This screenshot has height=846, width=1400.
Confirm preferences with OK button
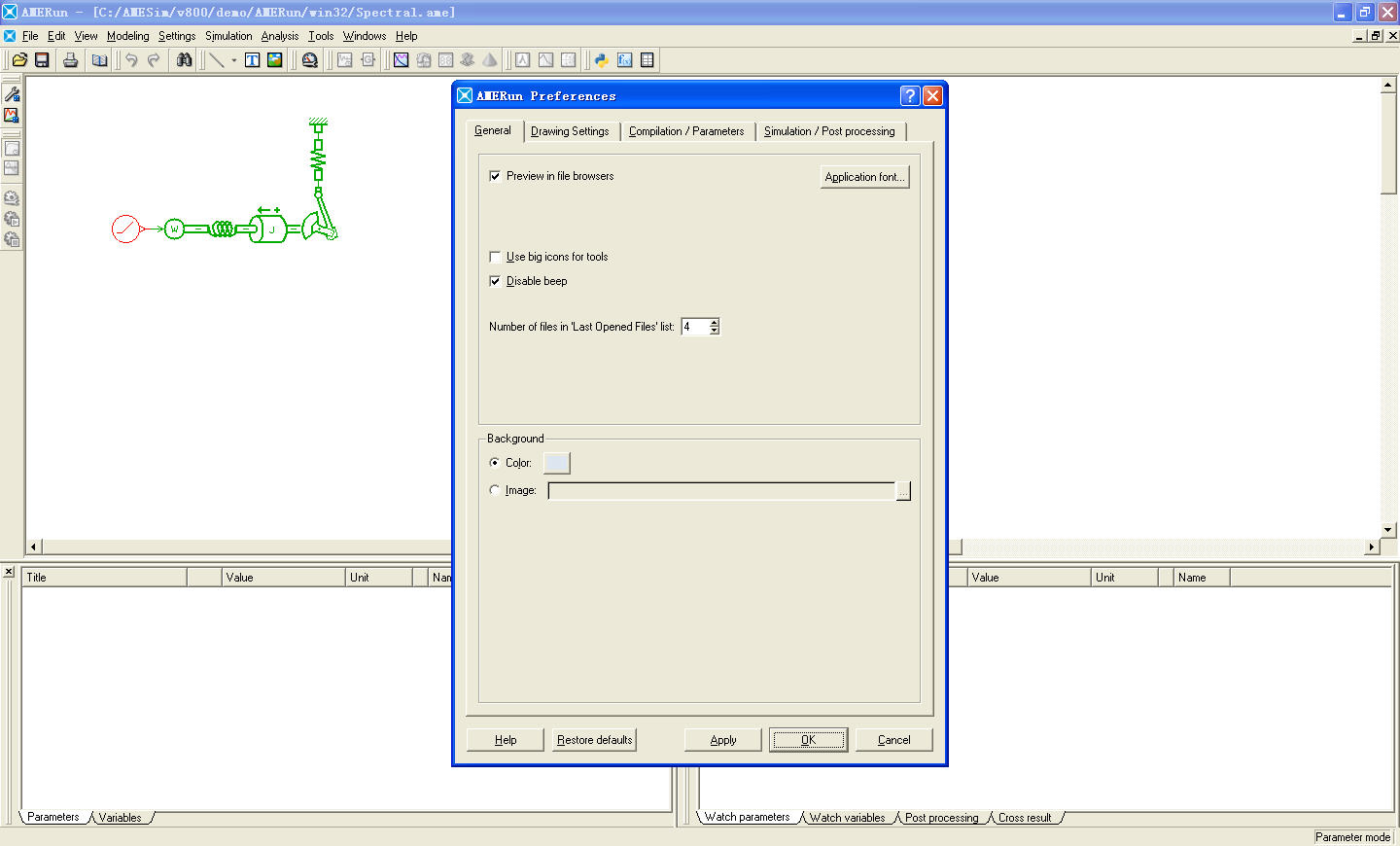(809, 740)
